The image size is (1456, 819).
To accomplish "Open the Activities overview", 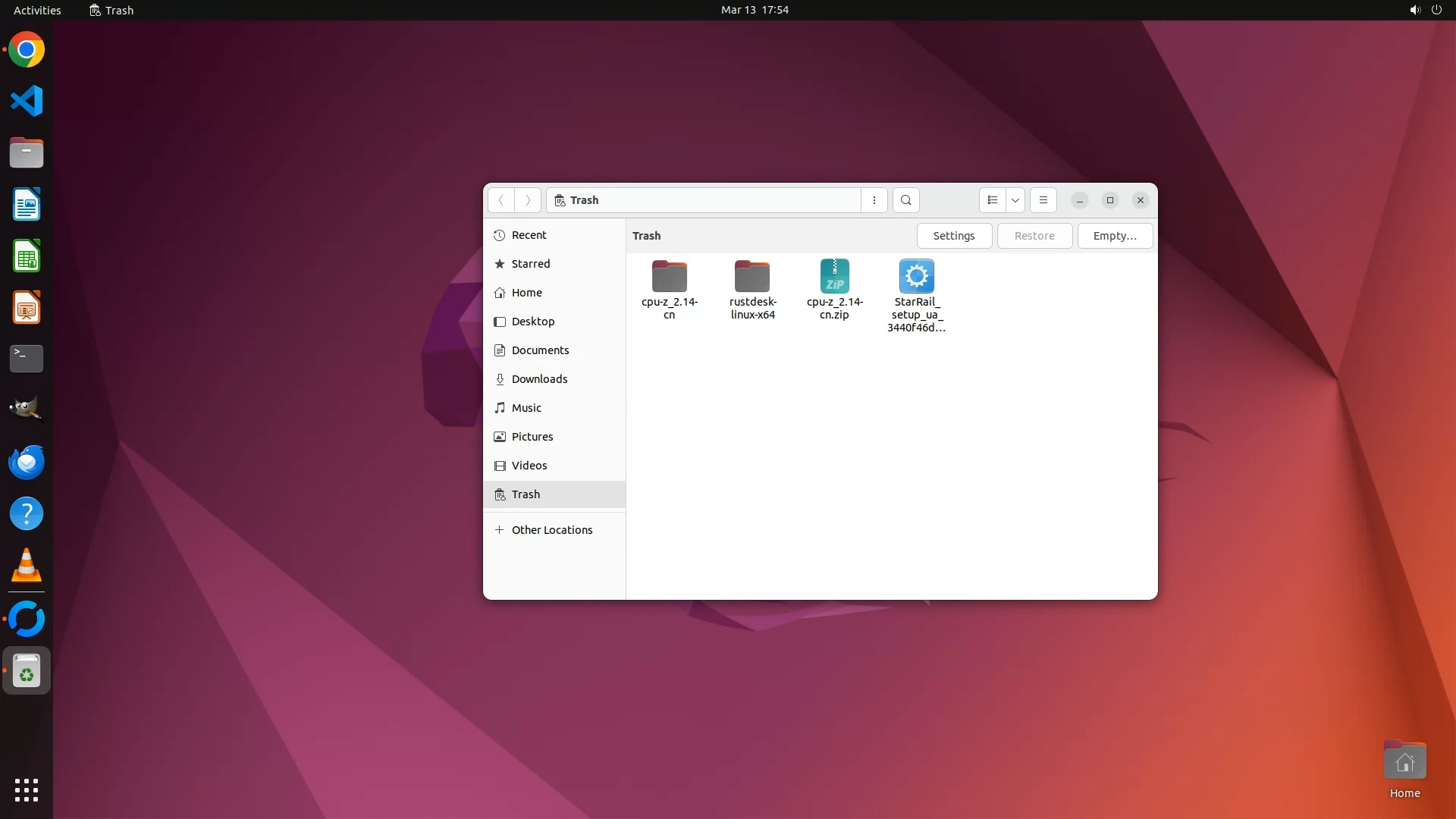I will [37, 10].
